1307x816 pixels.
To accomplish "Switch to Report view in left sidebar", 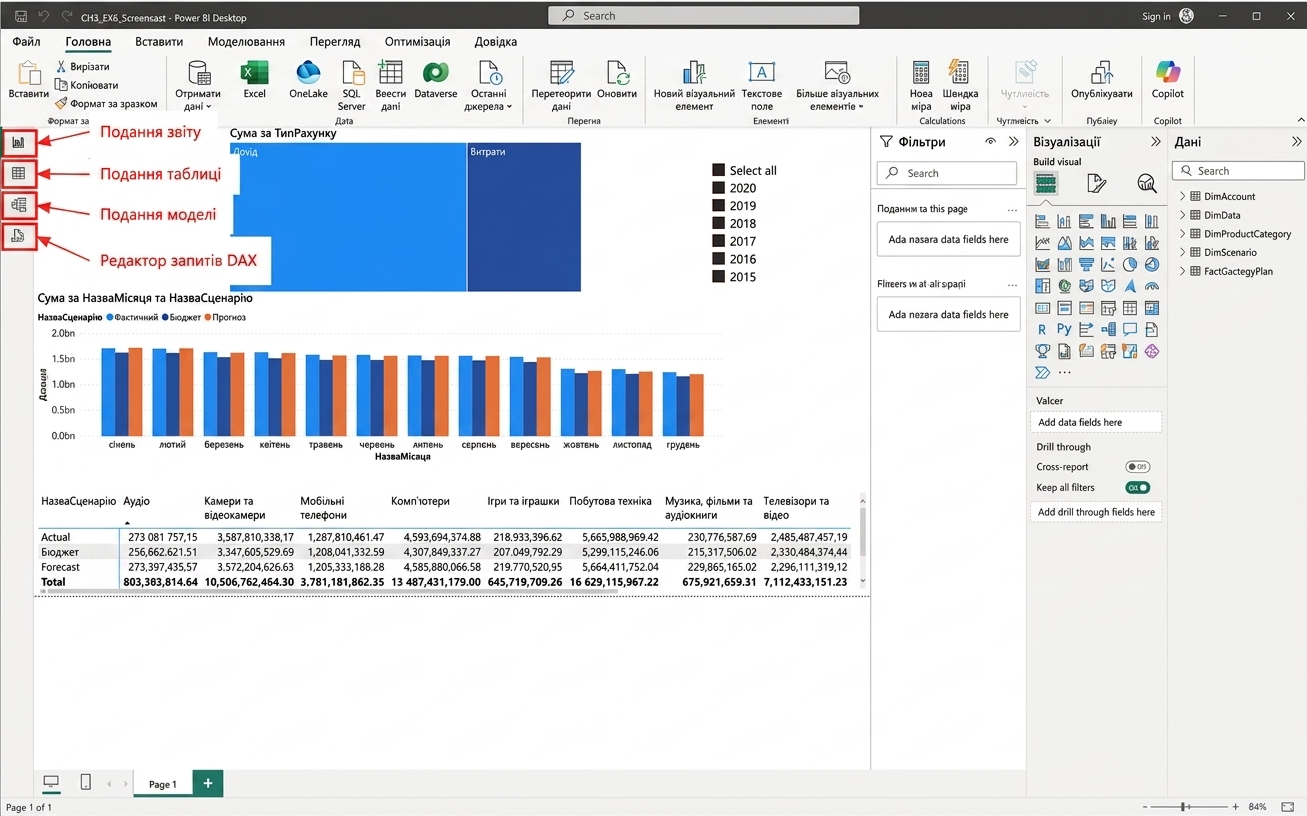I will pyautogui.click(x=18, y=143).
